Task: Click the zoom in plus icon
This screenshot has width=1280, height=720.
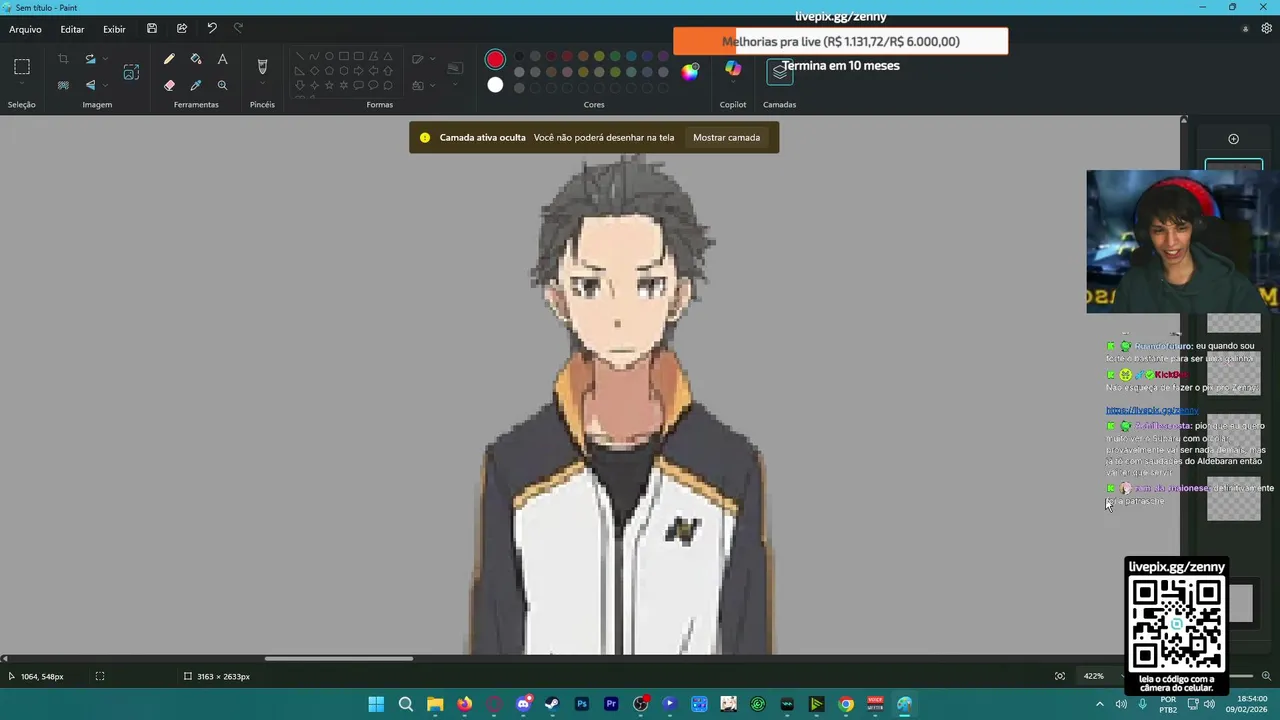Action: click(1267, 676)
